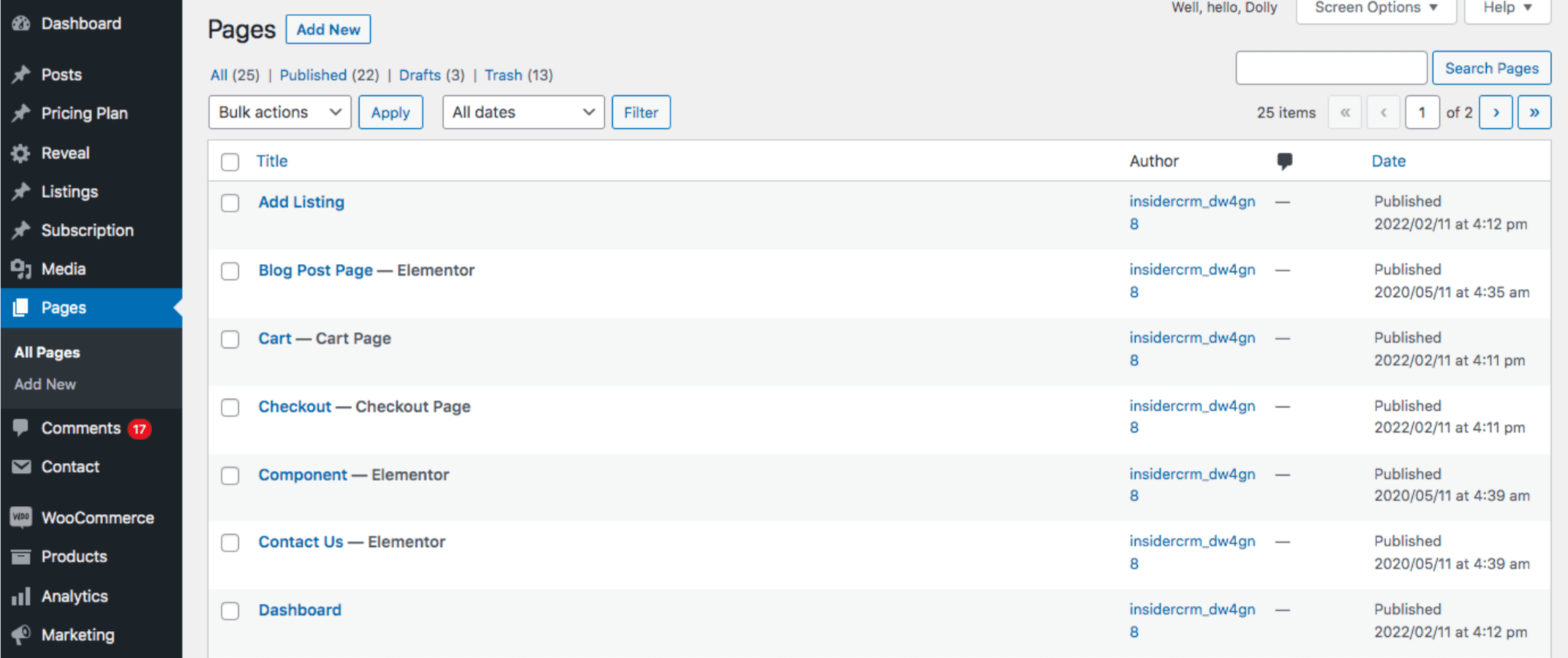This screenshot has width=1568, height=658.
Task: Check the Checkout page row checkbox
Action: point(230,407)
